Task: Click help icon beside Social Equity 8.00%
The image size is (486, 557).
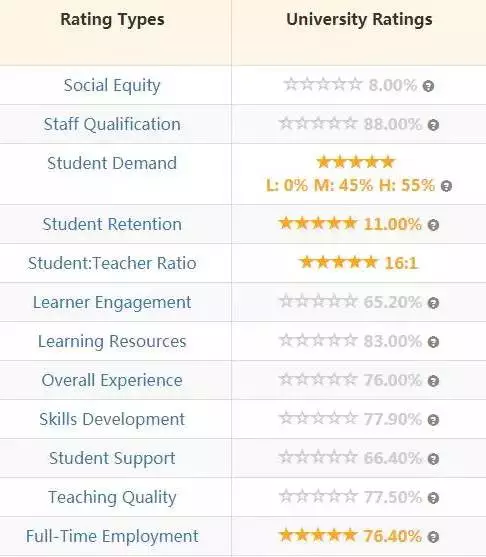Action: pos(428,86)
